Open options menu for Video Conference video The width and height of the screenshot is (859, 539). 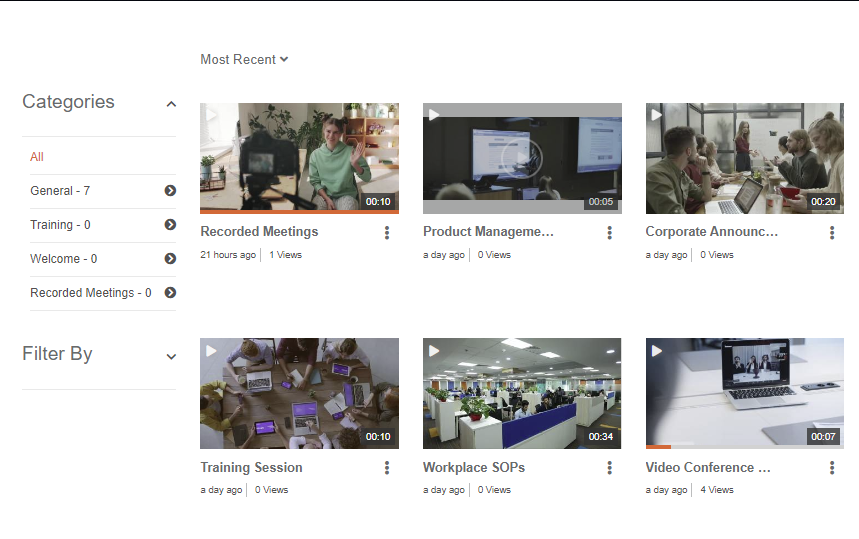pyautogui.click(x=832, y=468)
